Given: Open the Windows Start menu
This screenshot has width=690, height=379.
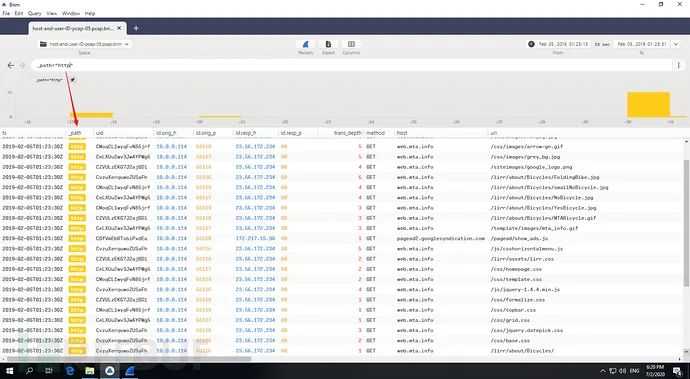Looking at the screenshot, I should coord(9,371).
